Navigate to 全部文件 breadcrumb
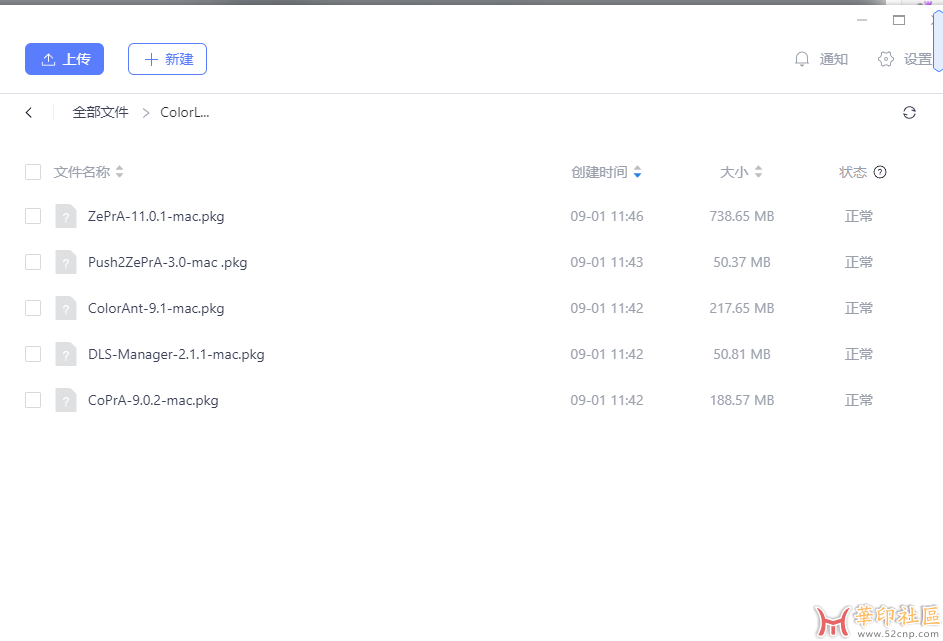Image resolution: width=943 pixels, height=641 pixels. coord(100,112)
